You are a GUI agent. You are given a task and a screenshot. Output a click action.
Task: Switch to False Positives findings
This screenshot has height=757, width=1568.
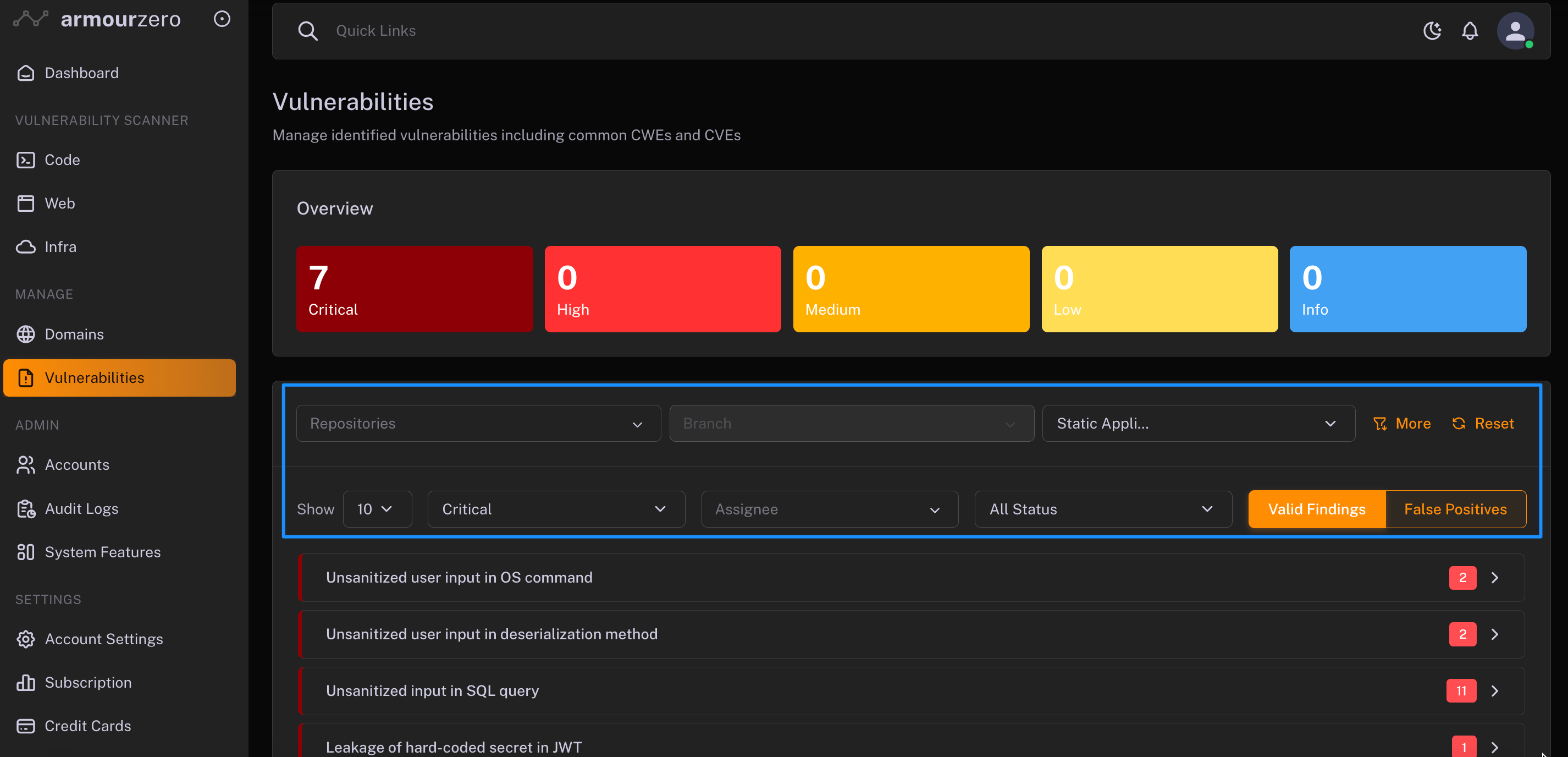[1455, 509]
